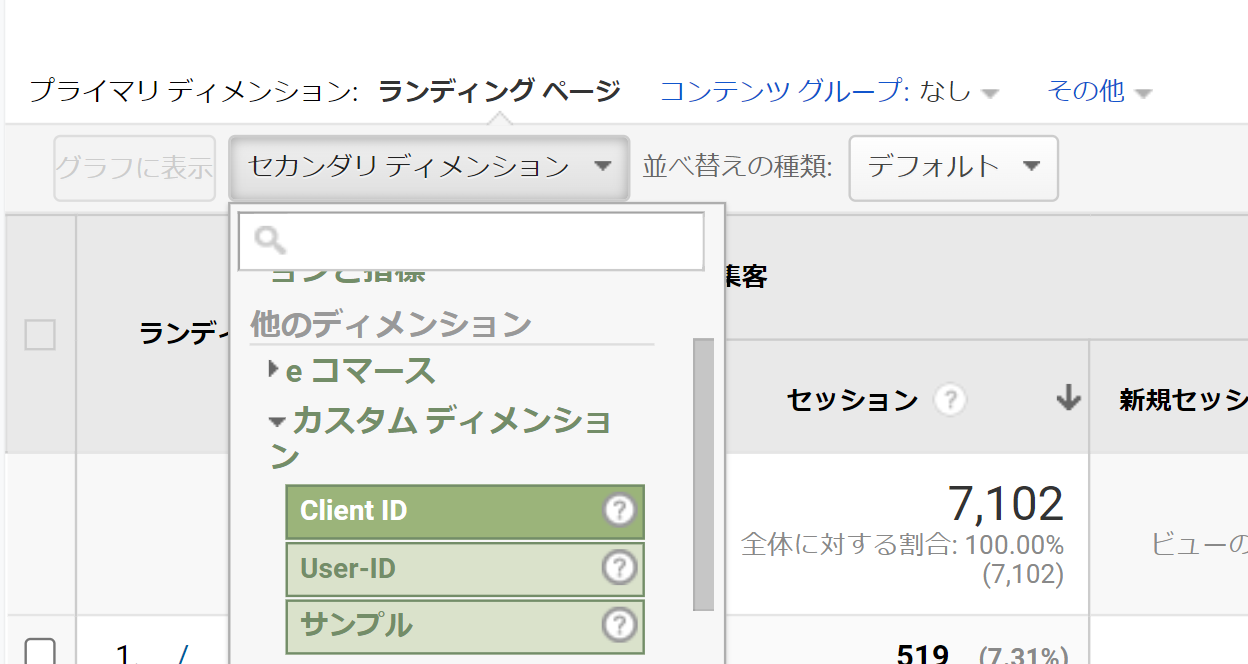Click the User-ID help question mark icon
This screenshot has width=1248, height=664.
(x=619, y=568)
